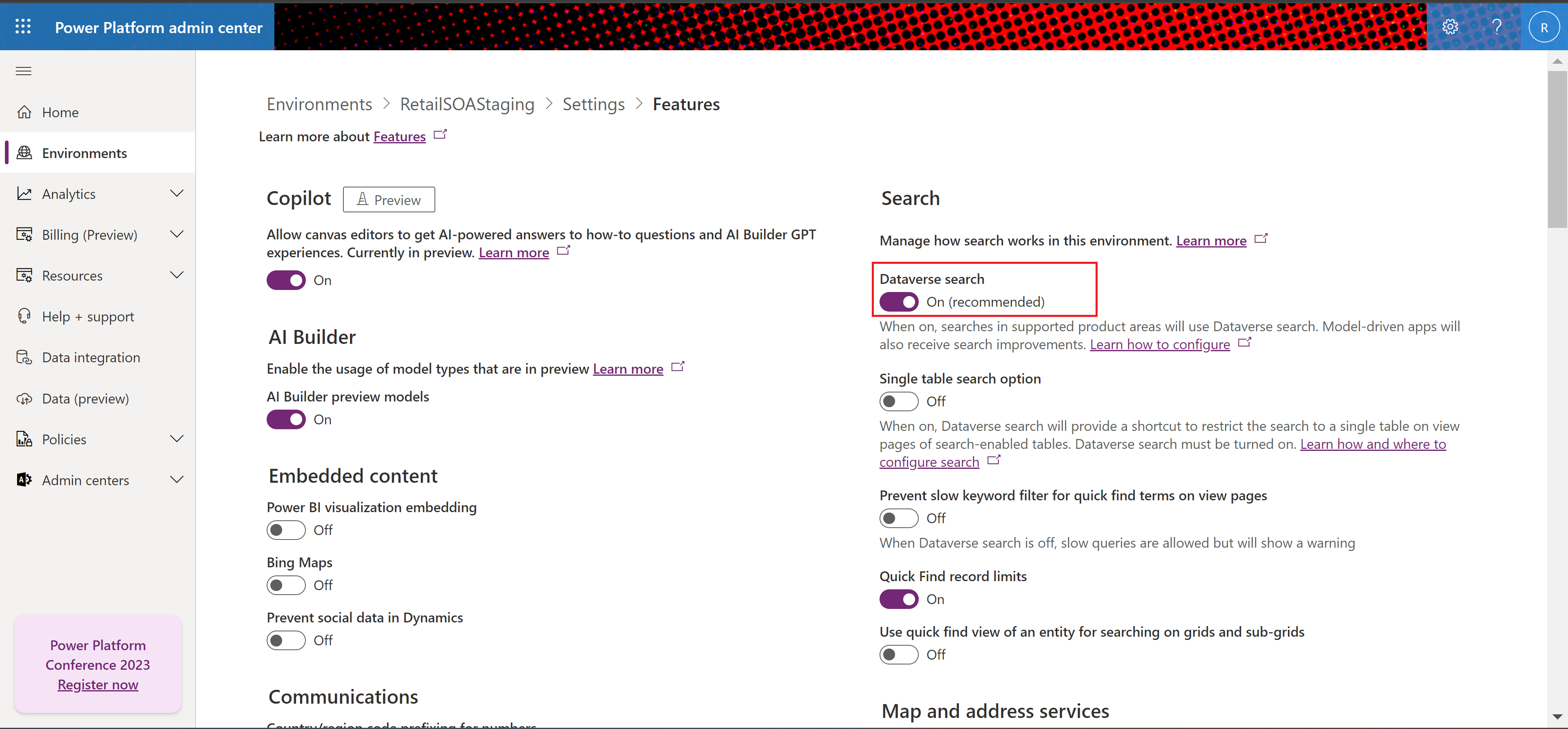Enable Single table search option
Screen dimensions: 1568x729
coord(898,401)
